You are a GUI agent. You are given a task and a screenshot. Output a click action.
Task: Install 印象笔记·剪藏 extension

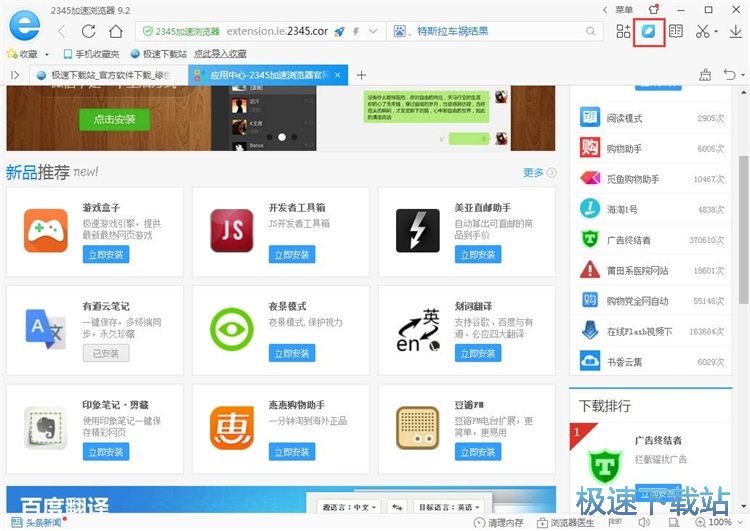(x=106, y=452)
